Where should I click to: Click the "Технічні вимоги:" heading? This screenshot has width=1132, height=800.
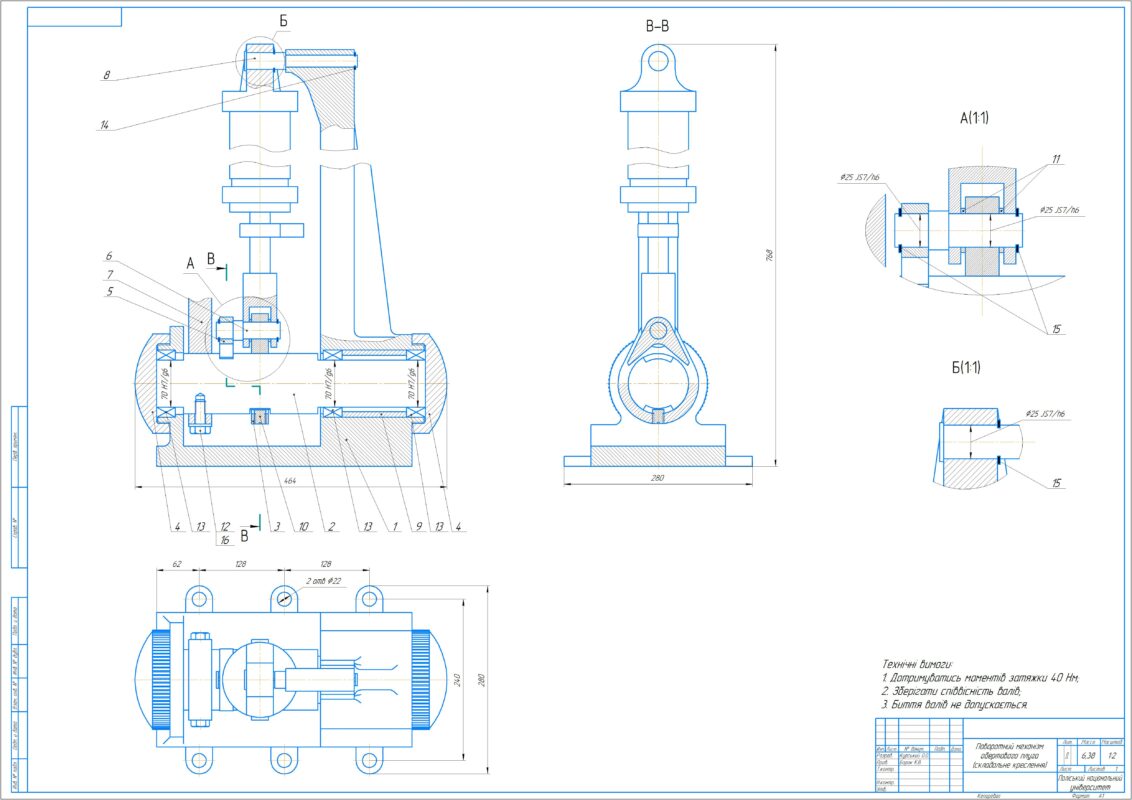click(918, 664)
